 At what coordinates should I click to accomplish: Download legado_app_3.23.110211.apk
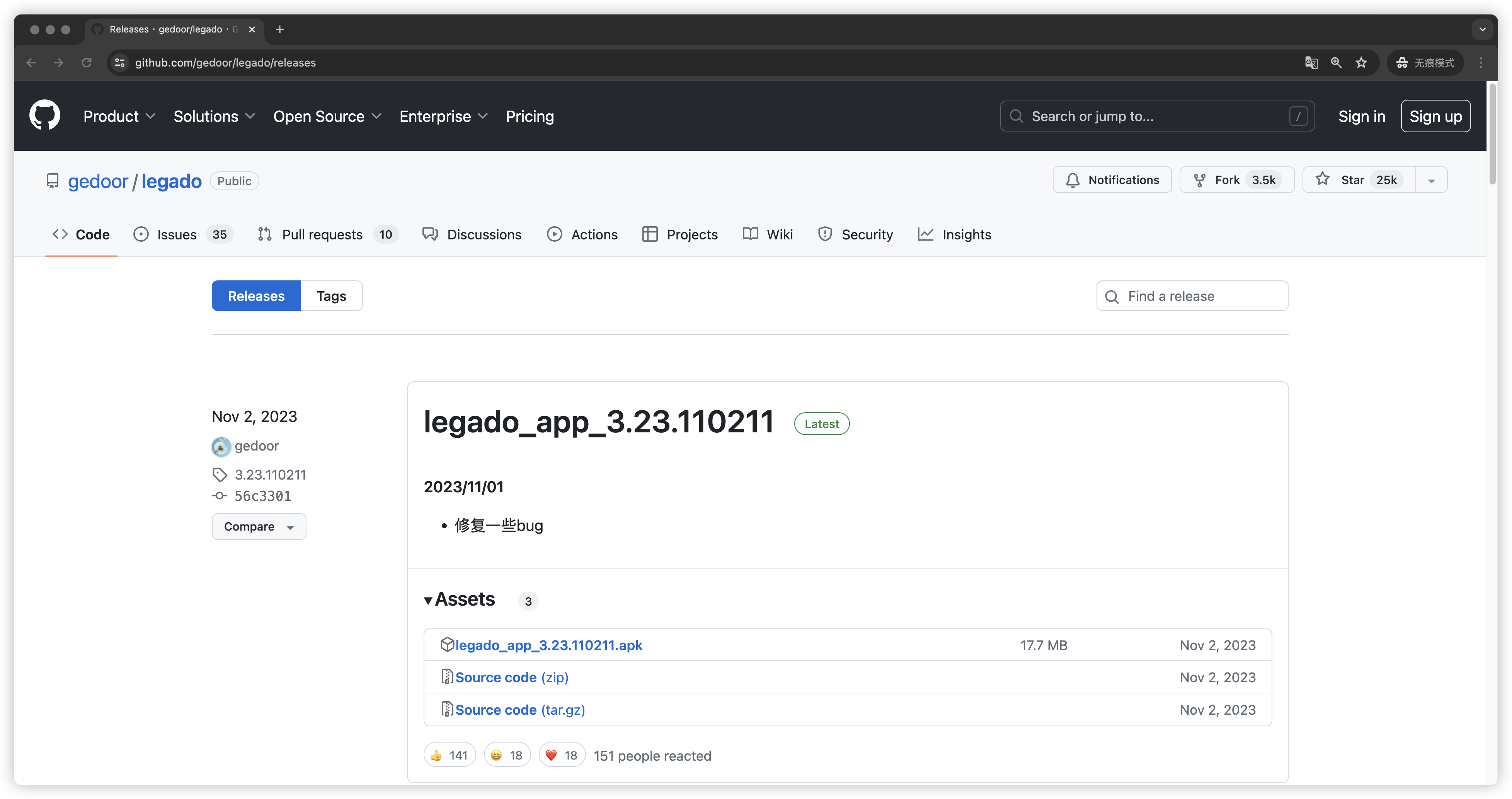[x=549, y=645]
